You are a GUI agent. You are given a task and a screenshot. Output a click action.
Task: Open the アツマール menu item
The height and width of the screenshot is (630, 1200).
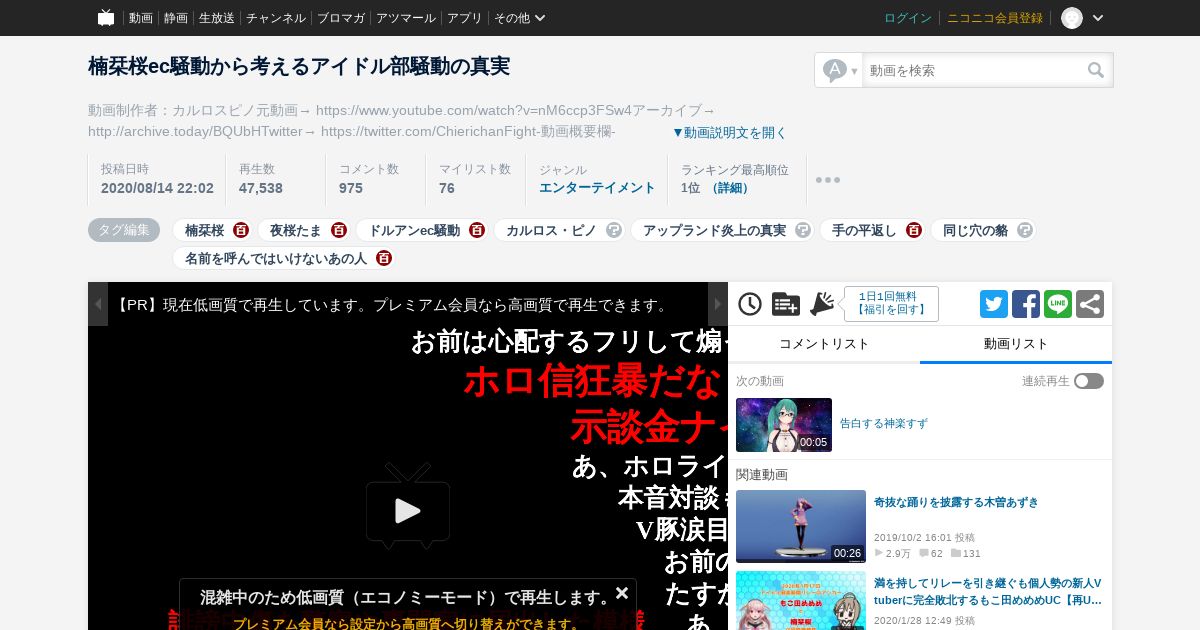(x=406, y=18)
